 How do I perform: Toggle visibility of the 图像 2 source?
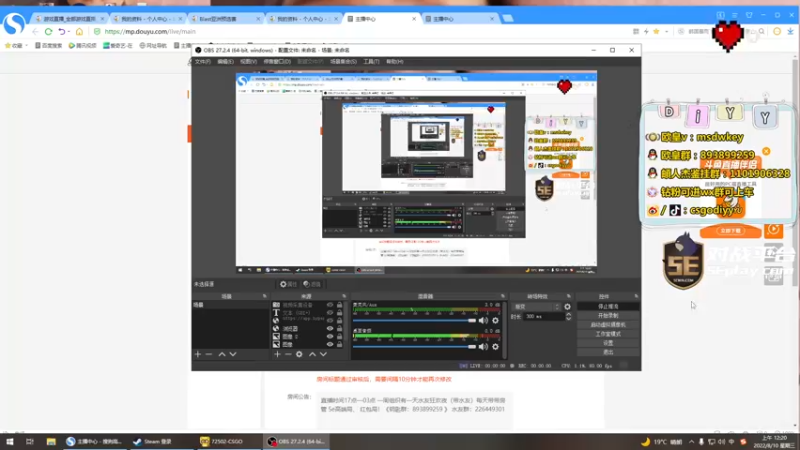(330, 336)
